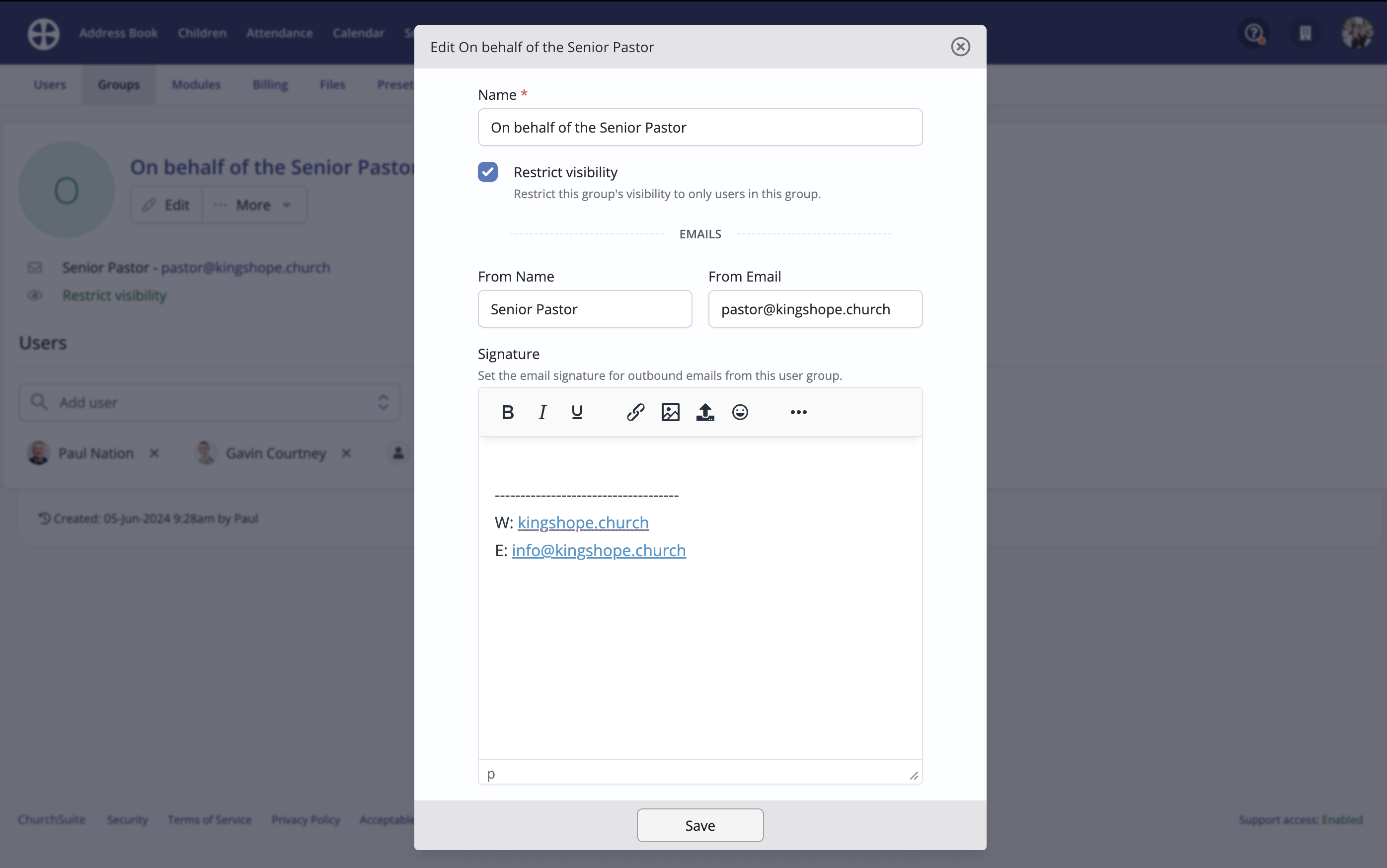Viewport: 1387px width, 868px height.
Task: Toggle Restrict visibility checkbox
Action: click(488, 172)
